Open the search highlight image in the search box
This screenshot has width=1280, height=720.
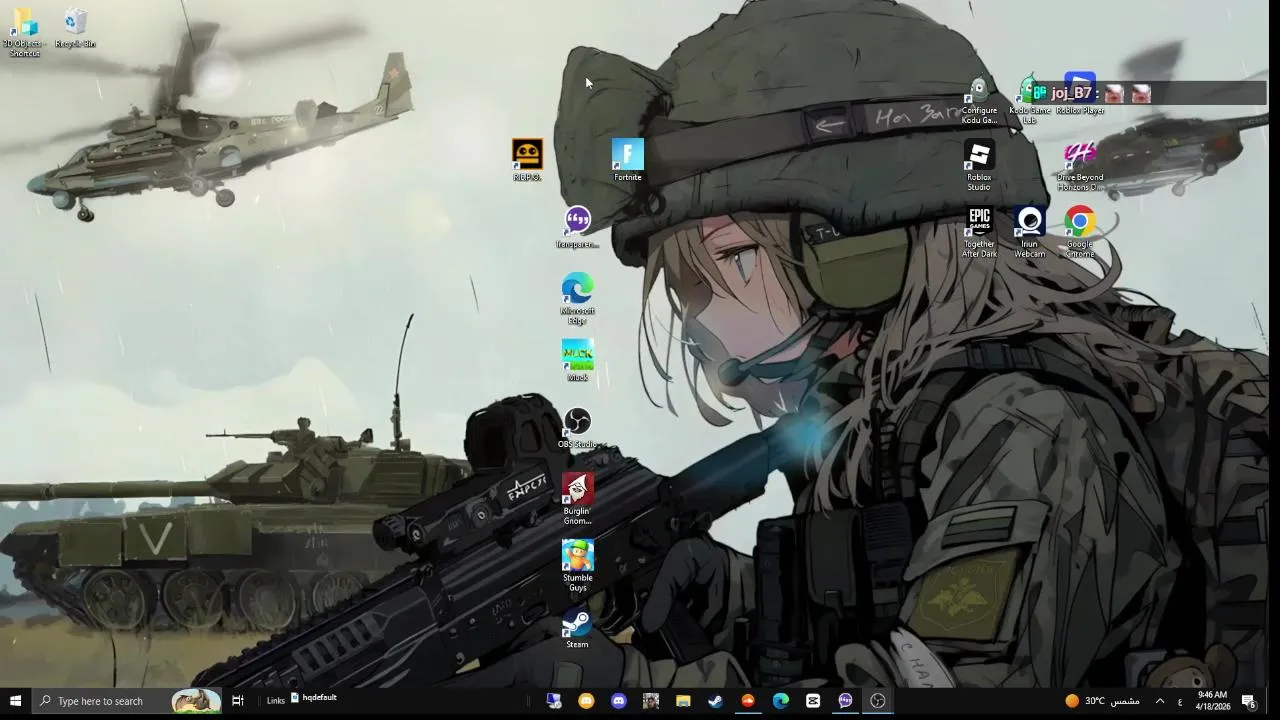pyautogui.click(x=196, y=701)
